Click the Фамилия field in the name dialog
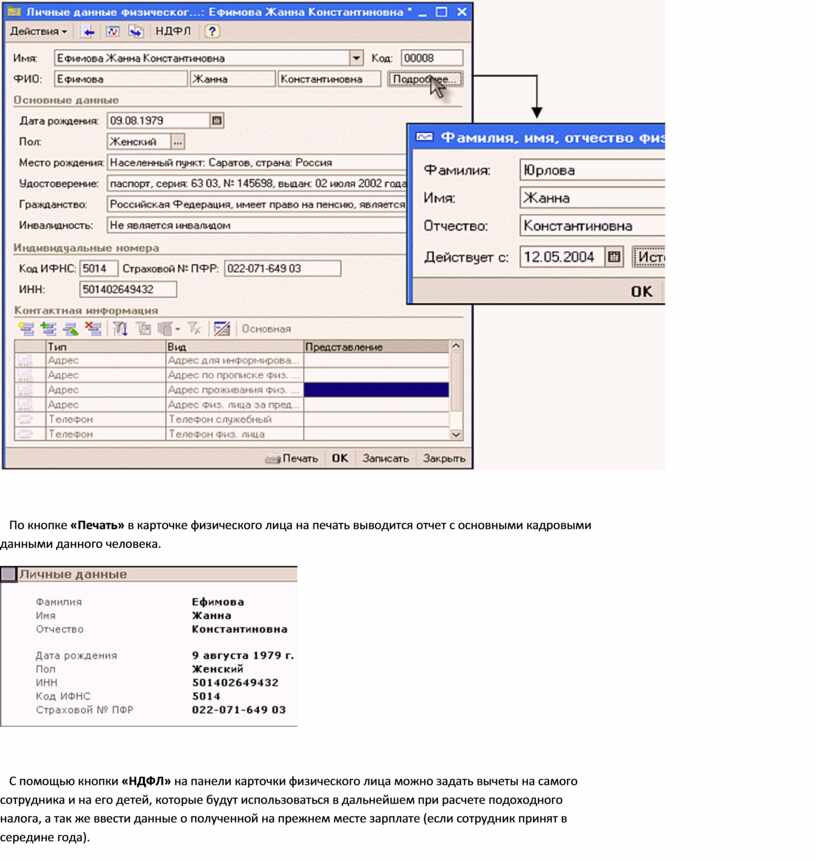Screen dimensions: 816x861 [x=592, y=170]
